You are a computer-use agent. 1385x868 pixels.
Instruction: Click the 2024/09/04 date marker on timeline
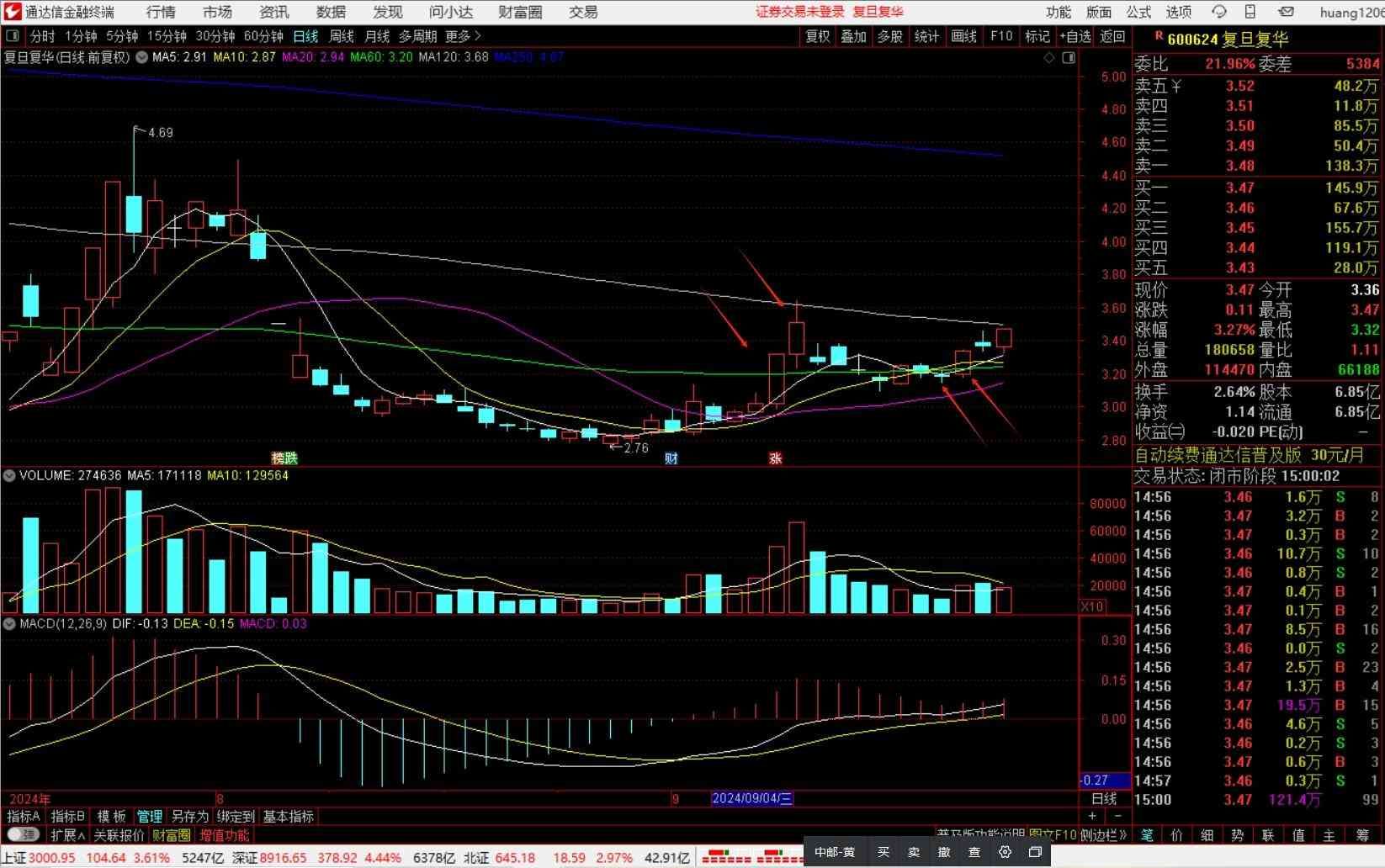751,798
